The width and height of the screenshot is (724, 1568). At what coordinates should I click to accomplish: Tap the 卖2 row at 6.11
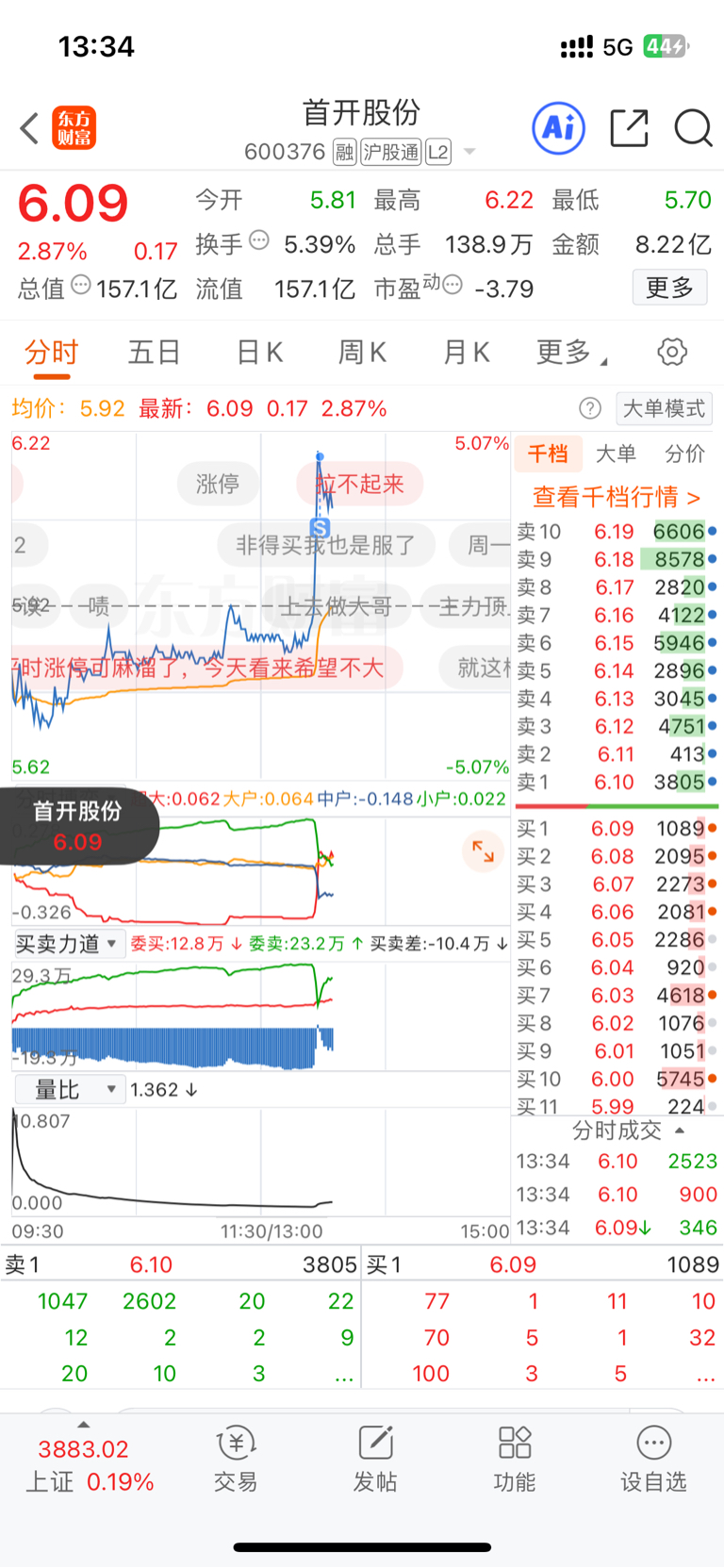(617, 754)
